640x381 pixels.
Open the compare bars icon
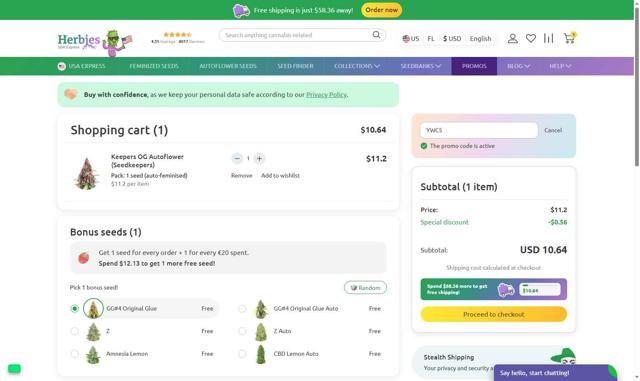[549, 38]
